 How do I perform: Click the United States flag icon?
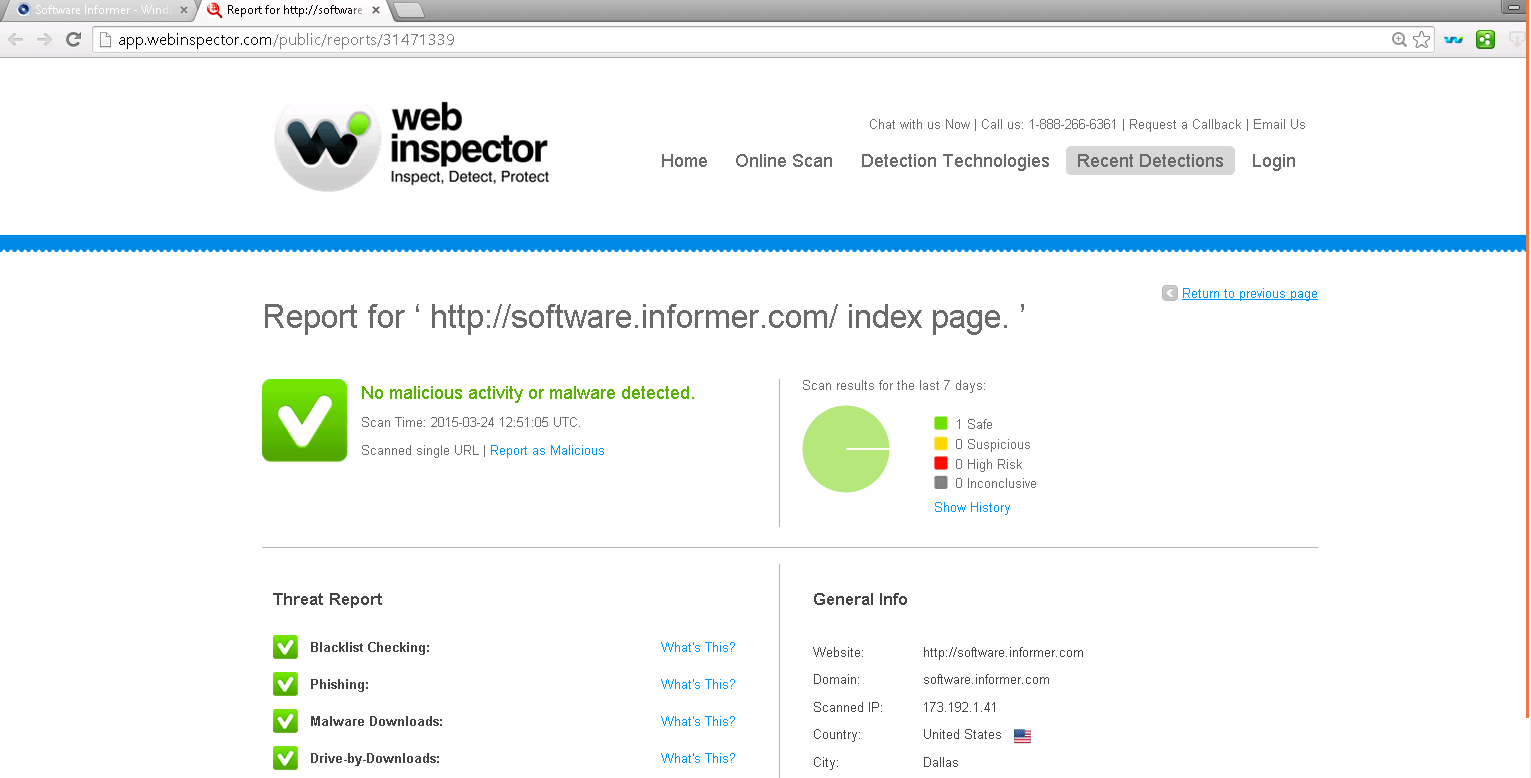click(x=1021, y=735)
